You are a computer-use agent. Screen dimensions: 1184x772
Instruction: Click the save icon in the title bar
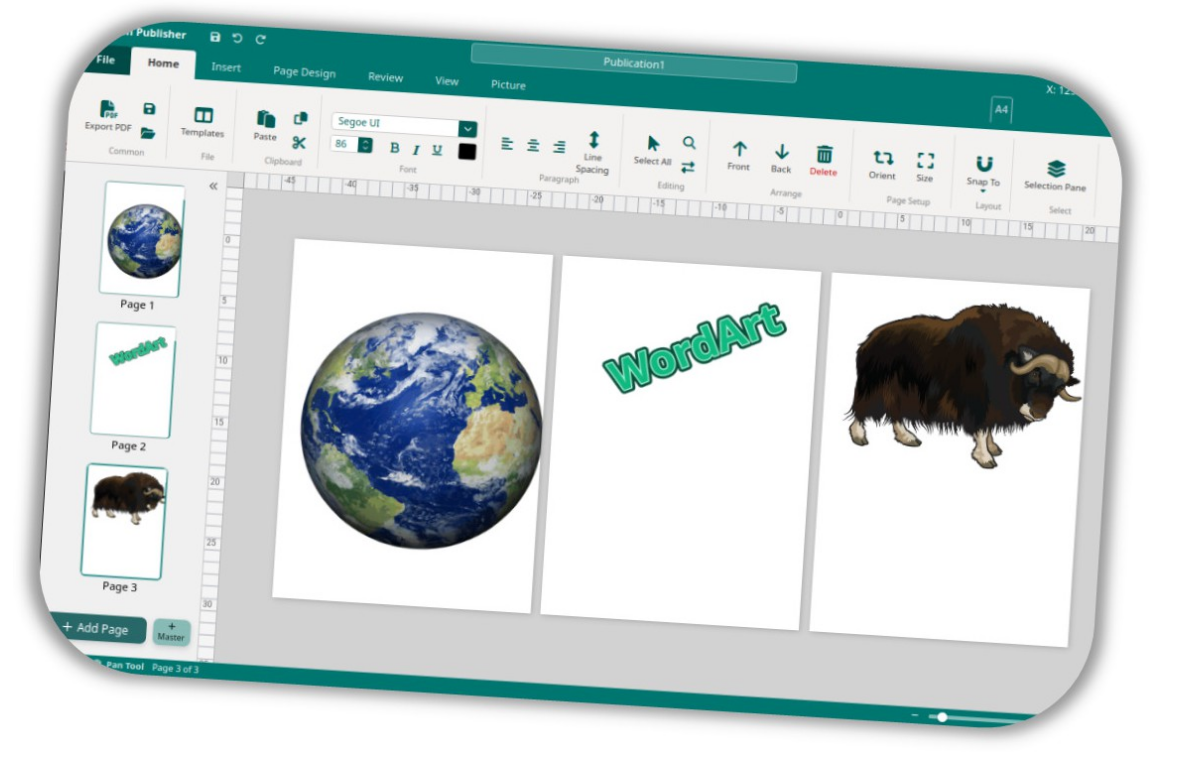[215, 37]
